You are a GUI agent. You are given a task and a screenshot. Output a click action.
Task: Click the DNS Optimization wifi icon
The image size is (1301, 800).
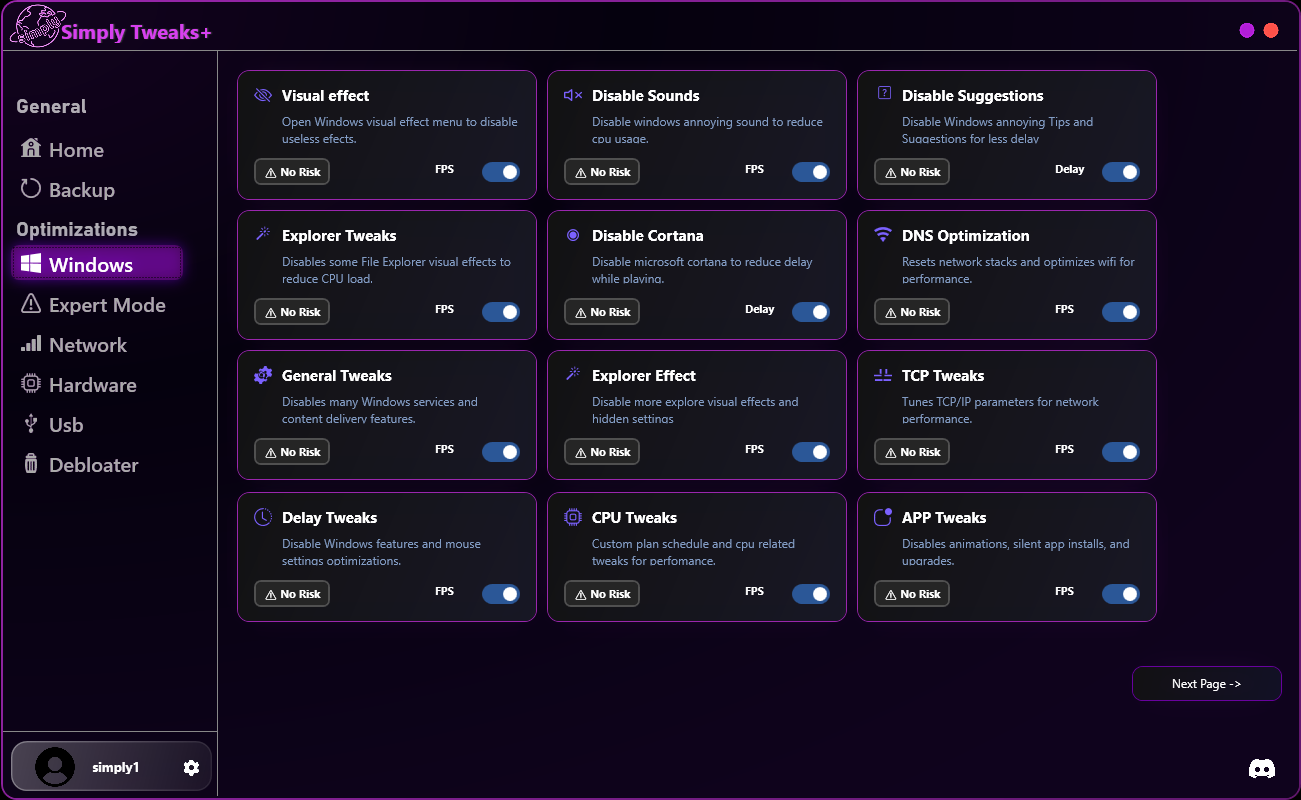click(x=883, y=235)
